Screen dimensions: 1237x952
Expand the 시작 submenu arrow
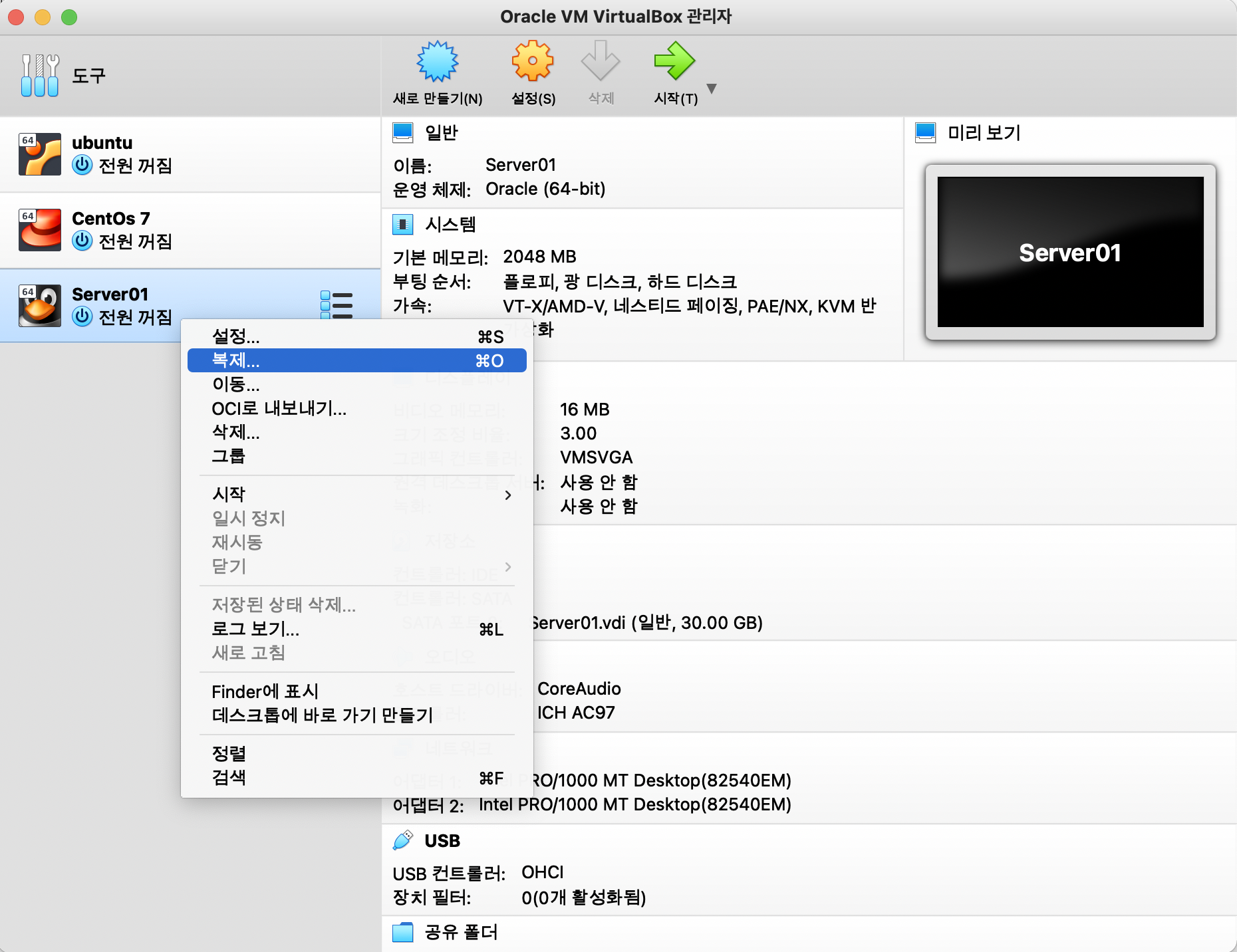(x=508, y=495)
